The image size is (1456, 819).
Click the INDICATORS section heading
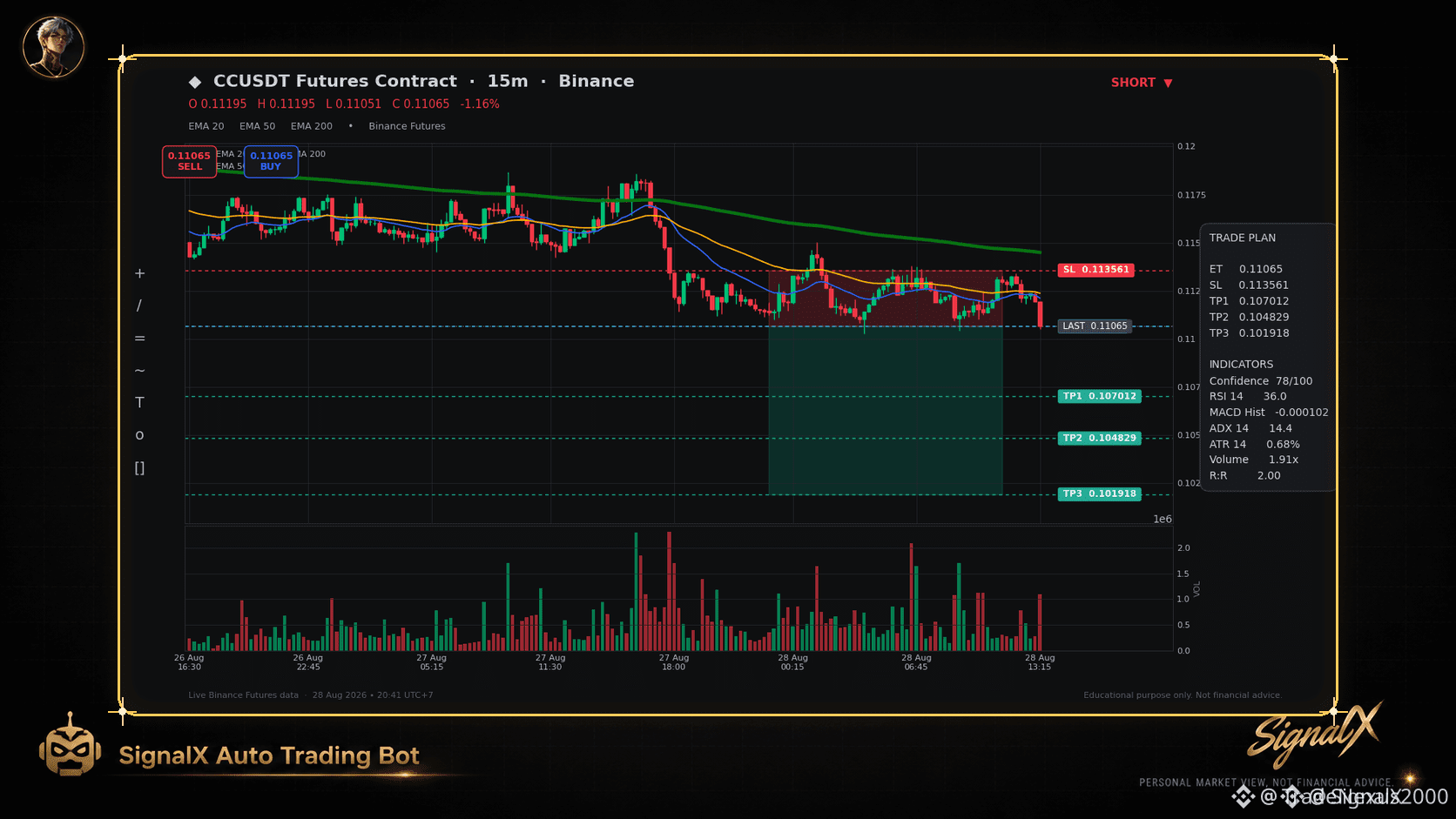click(1241, 365)
